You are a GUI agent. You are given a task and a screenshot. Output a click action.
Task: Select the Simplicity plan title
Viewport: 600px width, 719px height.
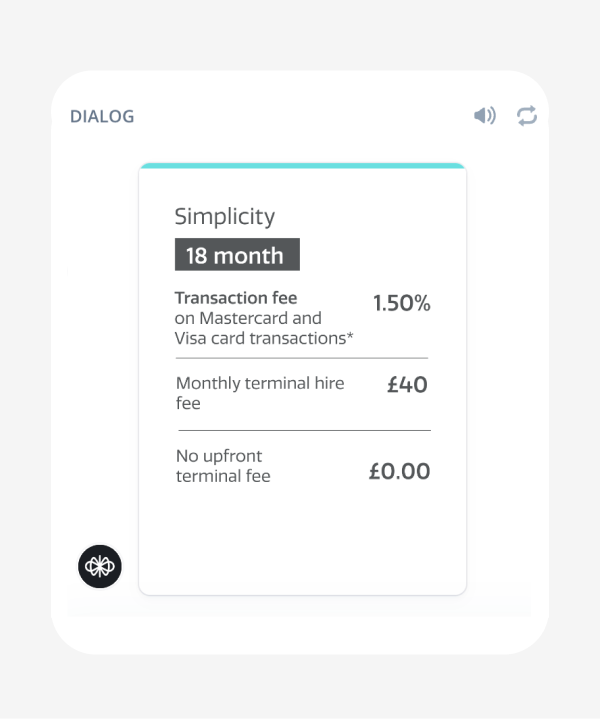tap(224, 216)
